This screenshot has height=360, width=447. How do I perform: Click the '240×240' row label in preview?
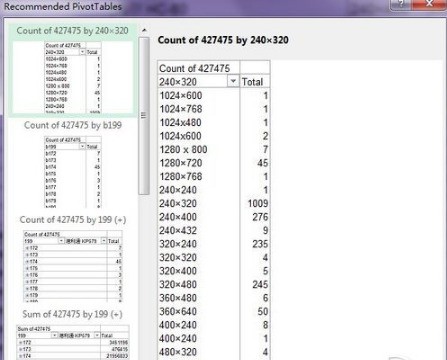pyautogui.click(x=178, y=190)
